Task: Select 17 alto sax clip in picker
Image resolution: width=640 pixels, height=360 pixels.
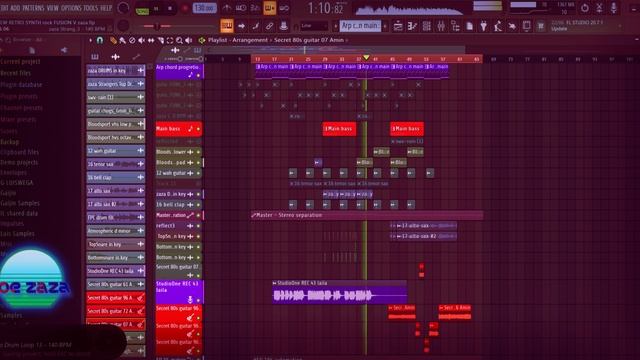Action: coord(116,191)
